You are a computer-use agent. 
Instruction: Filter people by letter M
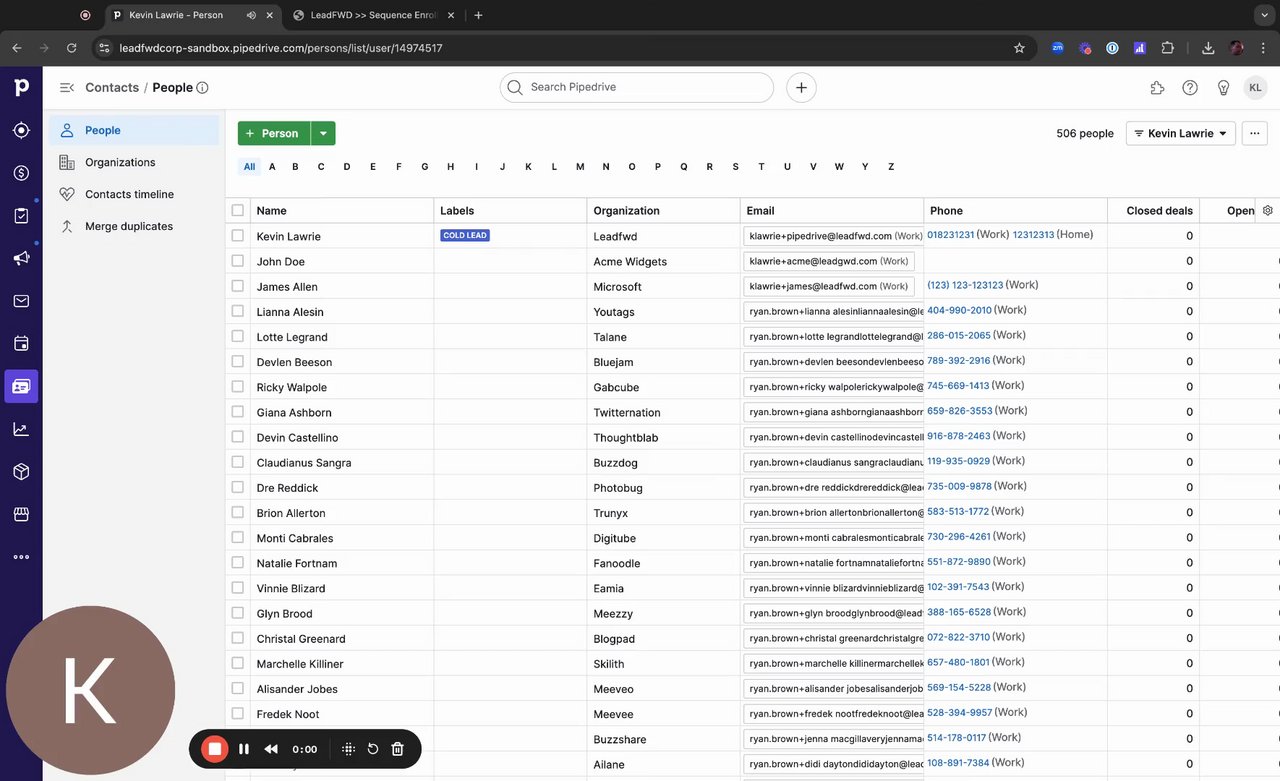point(580,167)
